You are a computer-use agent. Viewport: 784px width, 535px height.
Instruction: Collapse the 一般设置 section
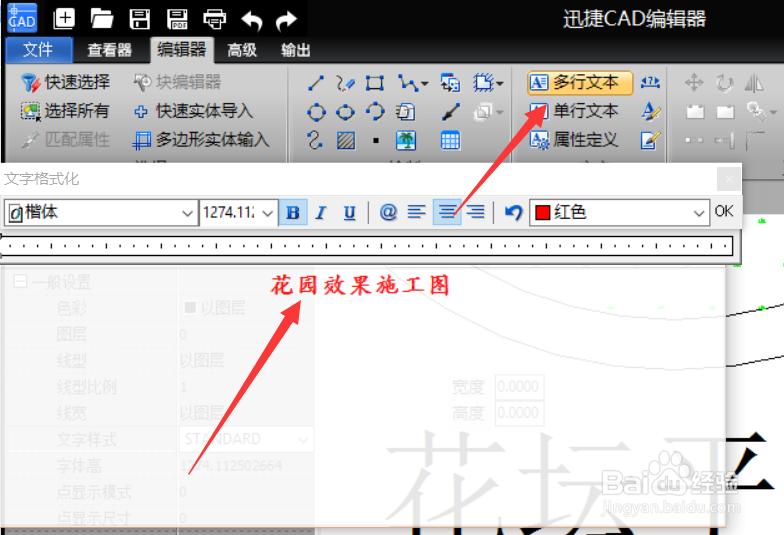[20, 282]
